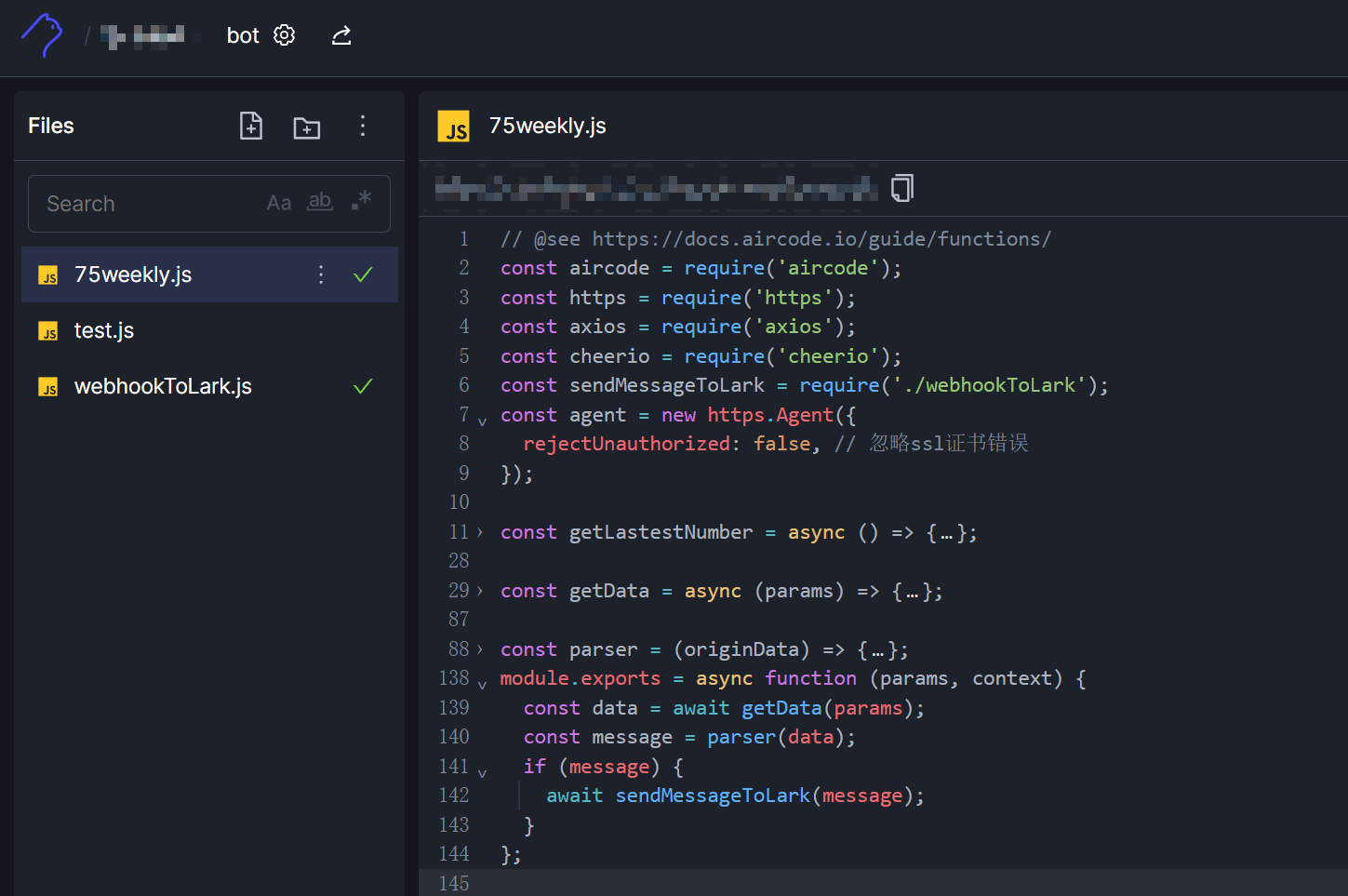
Task: Collapse the if block at line 141
Action: click(x=482, y=773)
